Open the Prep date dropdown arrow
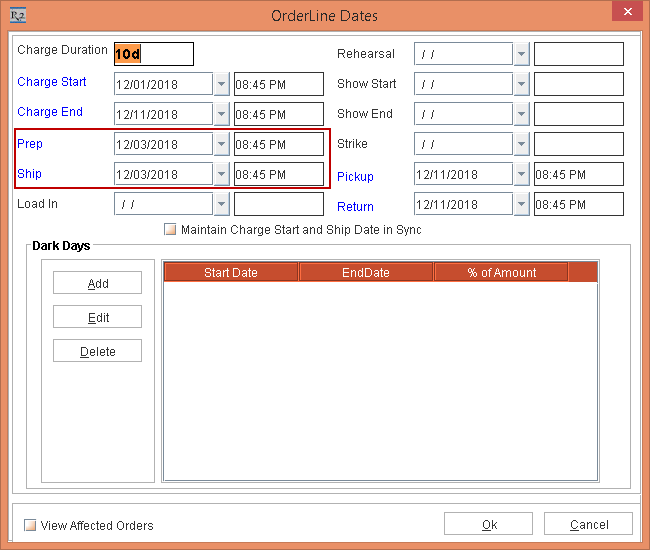Image resolution: width=650 pixels, height=550 pixels. click(221, 144)
